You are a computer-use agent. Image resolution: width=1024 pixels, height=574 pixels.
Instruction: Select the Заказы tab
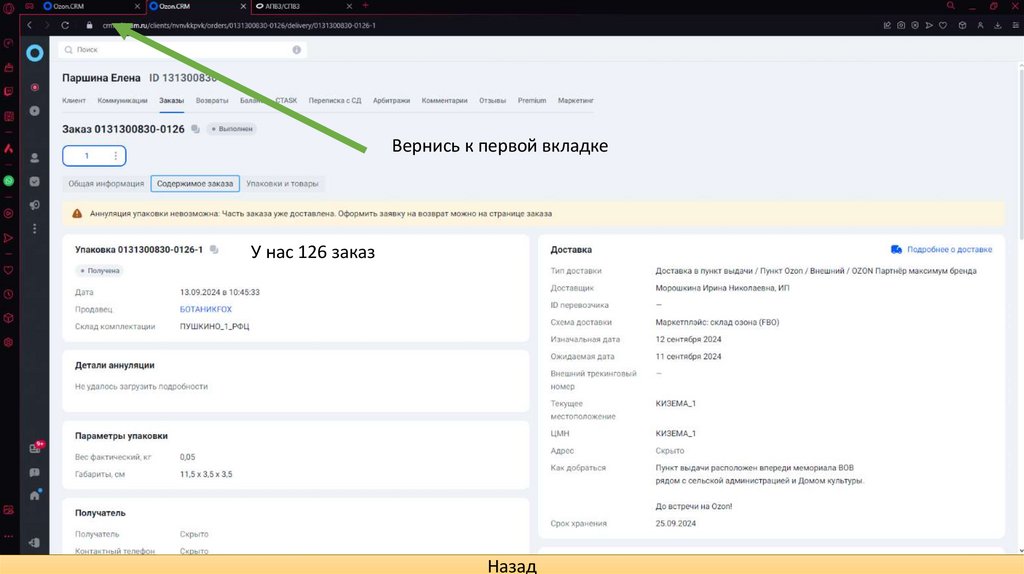pos(171,101)
